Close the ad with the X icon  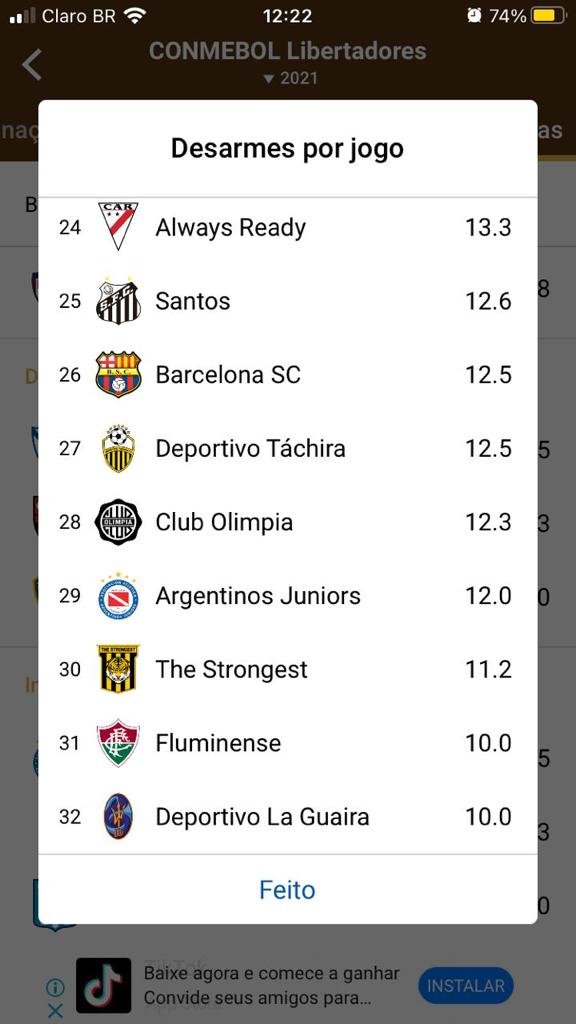point(56,1012)
